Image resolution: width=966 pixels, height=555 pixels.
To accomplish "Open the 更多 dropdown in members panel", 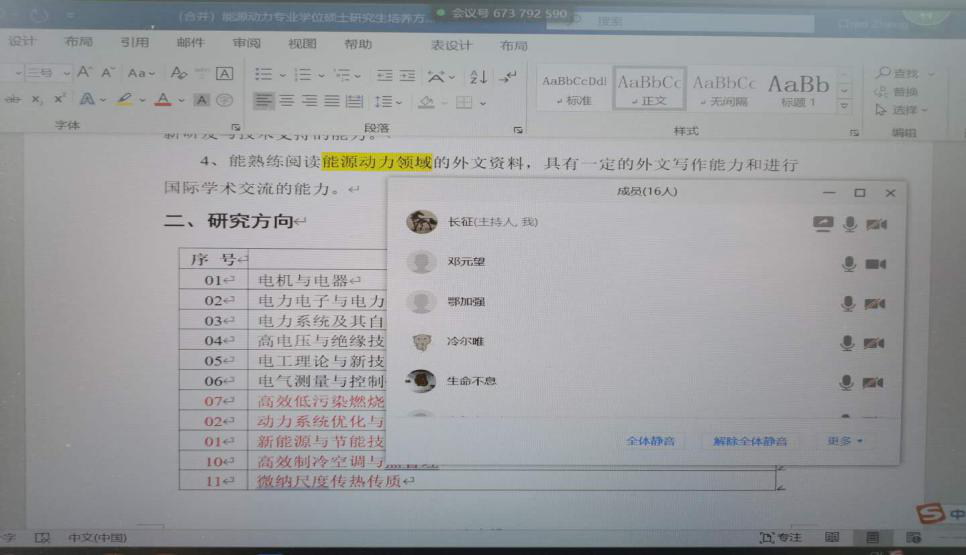I will click(845, 440).
